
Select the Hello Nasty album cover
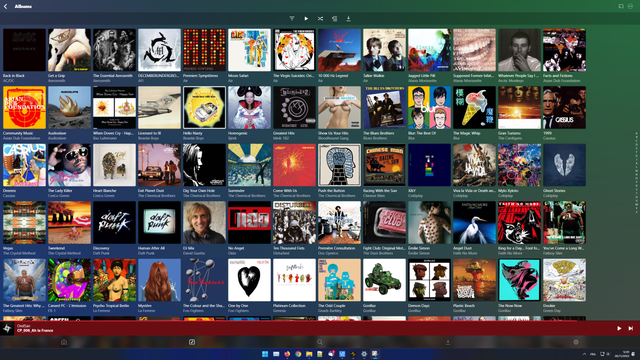204,107
